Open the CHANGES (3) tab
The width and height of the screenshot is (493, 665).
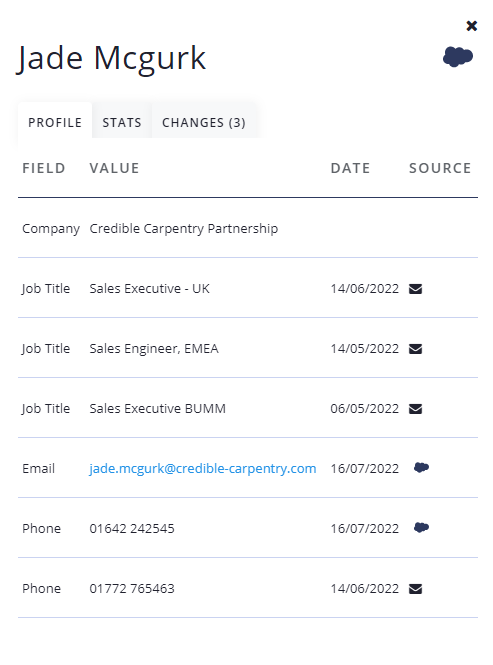tap(204, 123)
